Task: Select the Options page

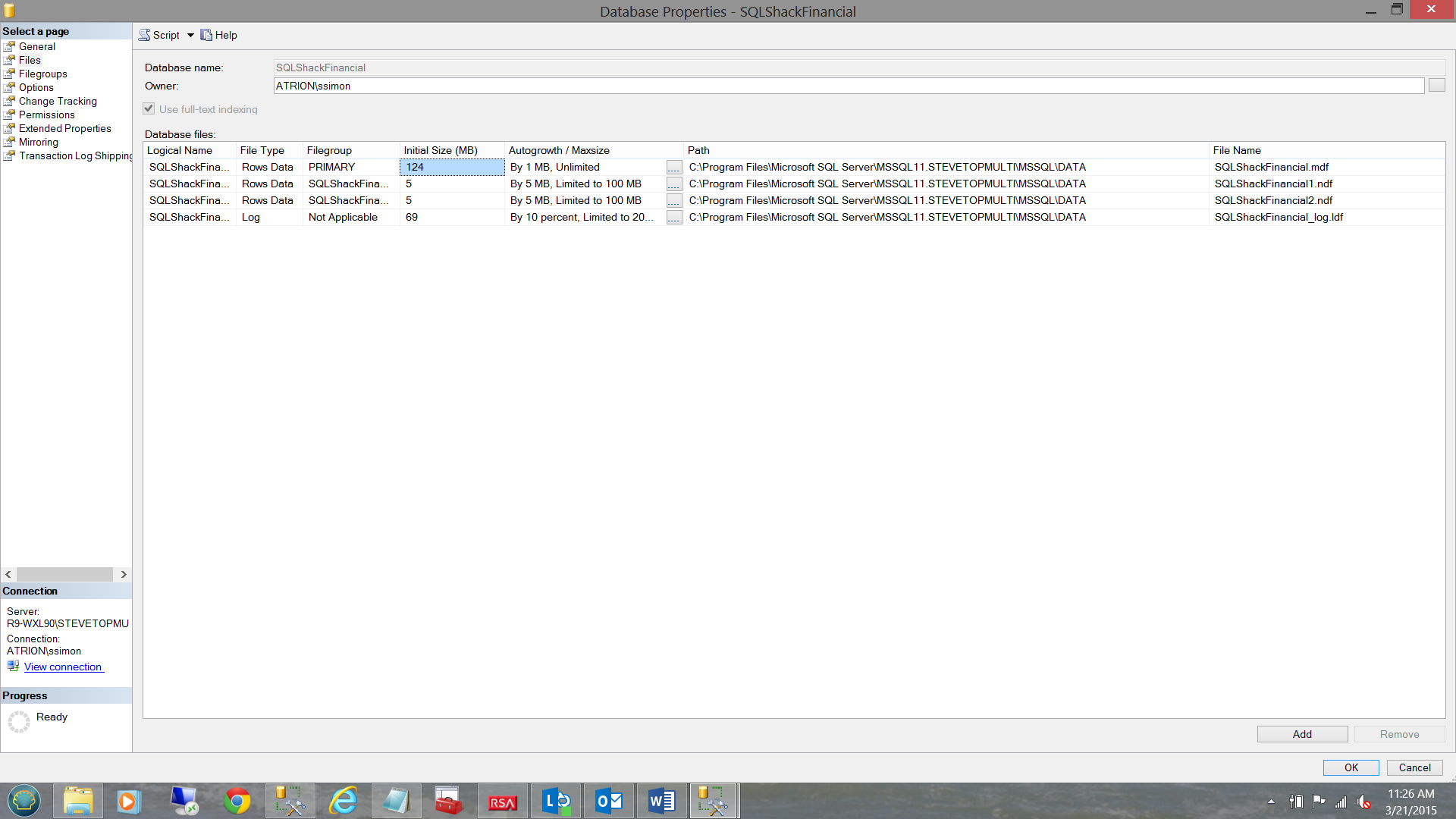Action: [36, 87]
